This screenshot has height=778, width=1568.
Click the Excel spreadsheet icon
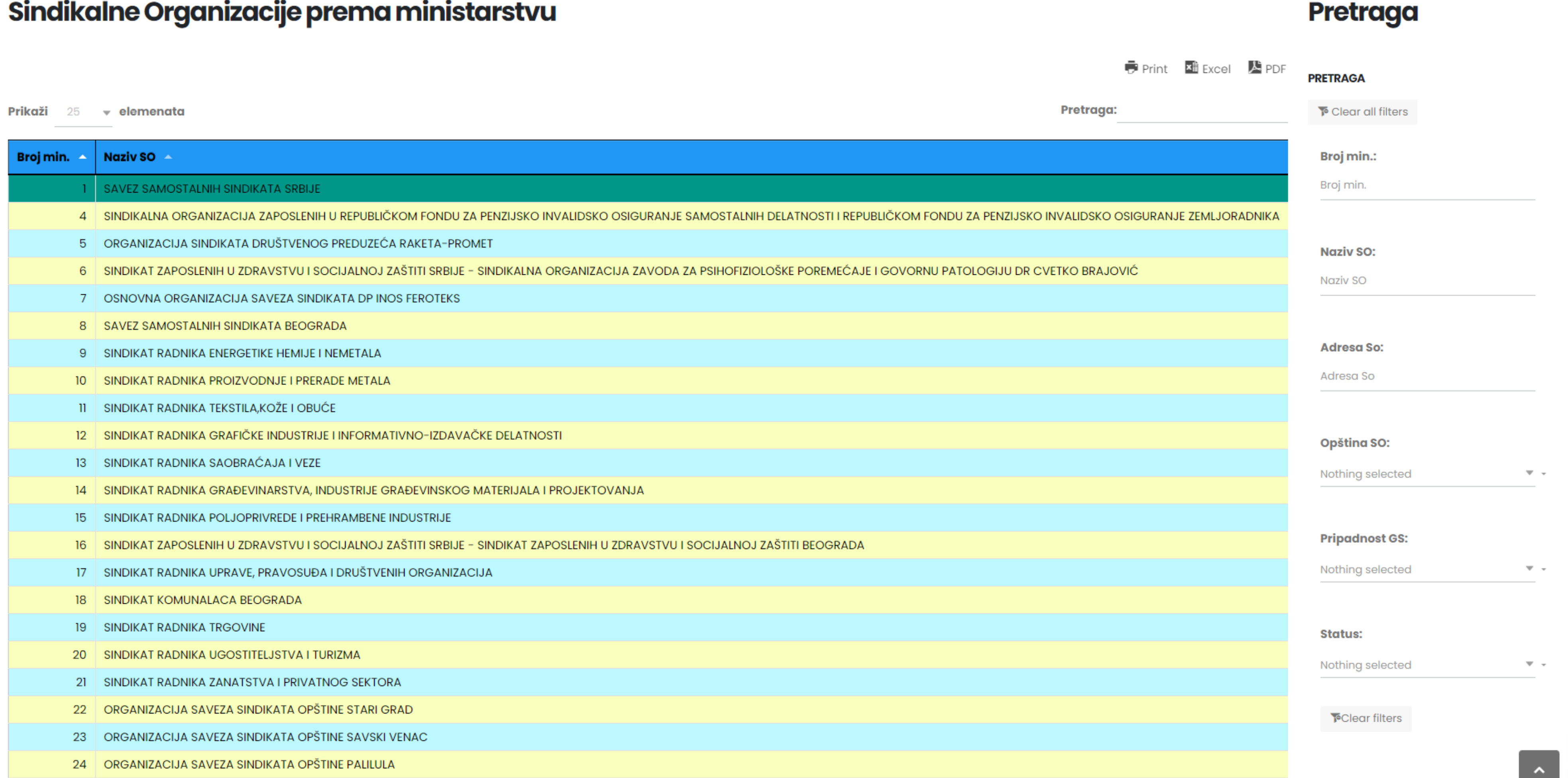pos(1191,67)
